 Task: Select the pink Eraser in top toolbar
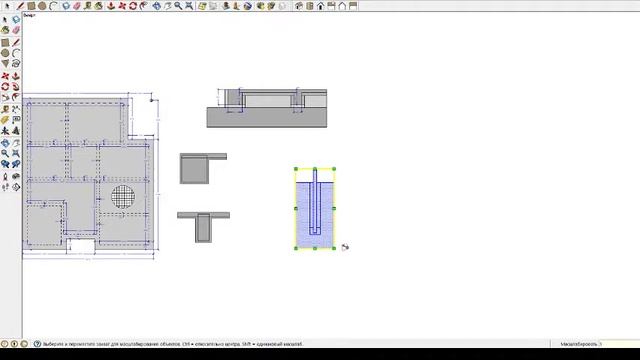(77, 6)
